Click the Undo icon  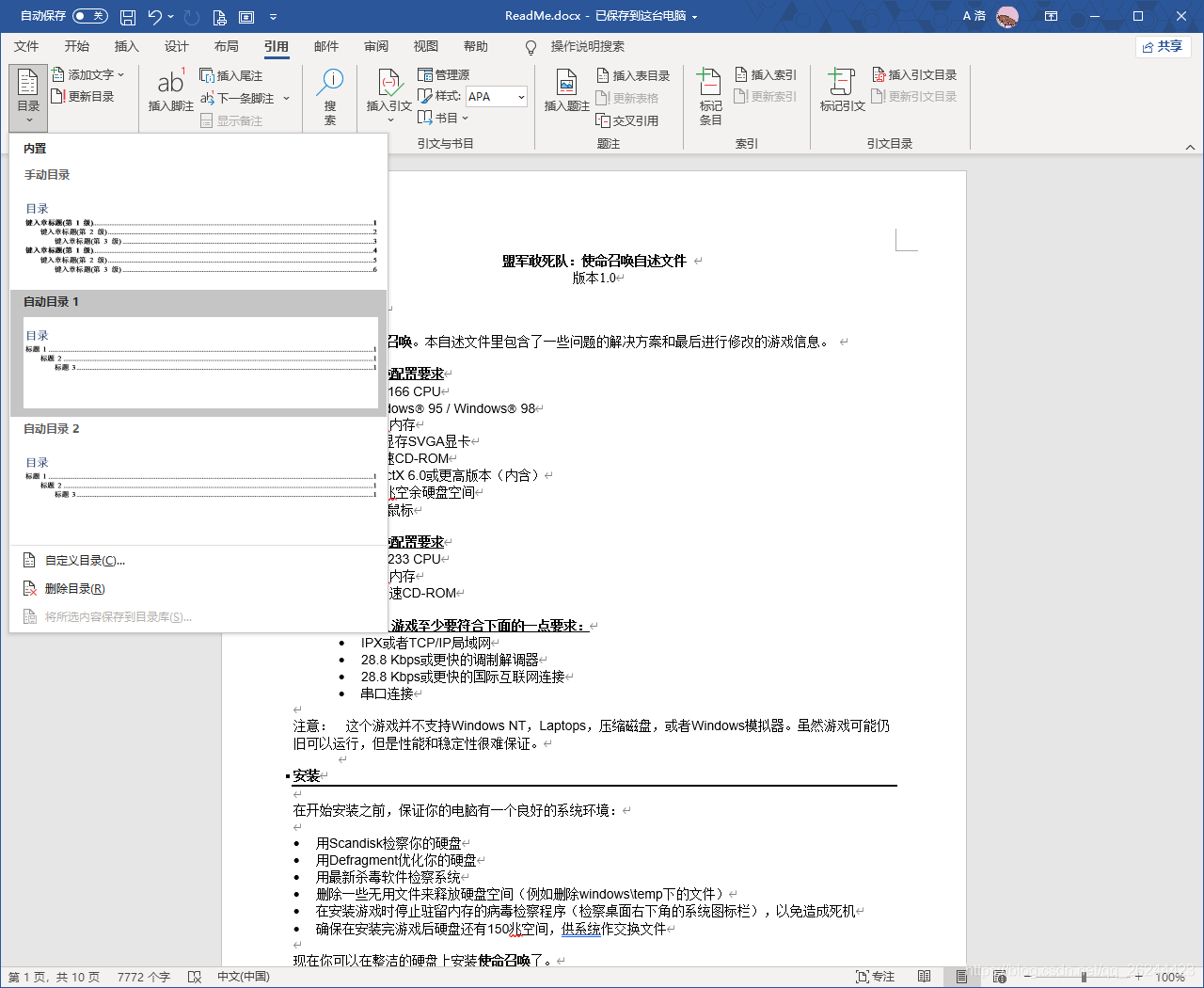click(x=155, y=17)
